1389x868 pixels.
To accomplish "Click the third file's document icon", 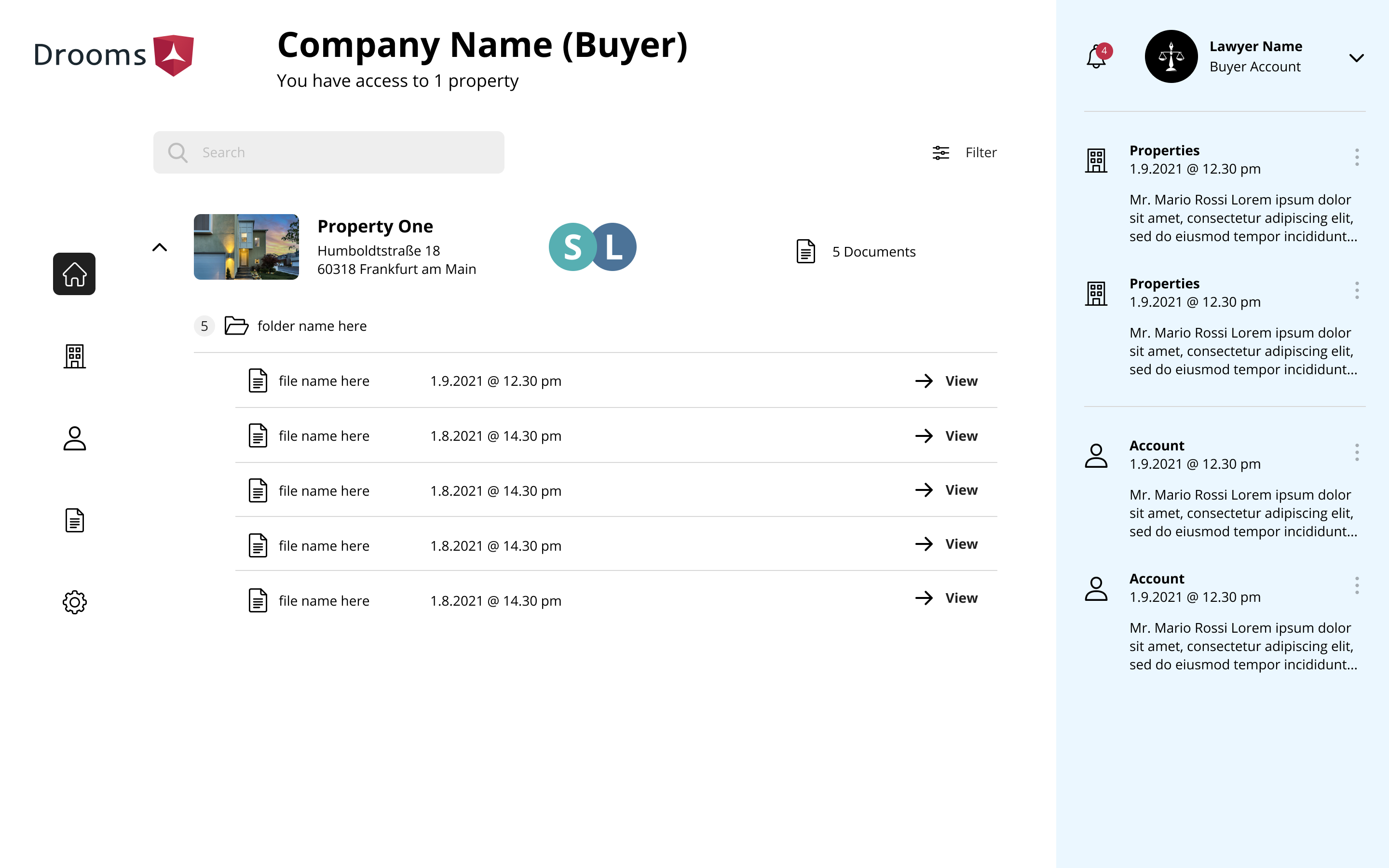I will [x=258, y=491].
